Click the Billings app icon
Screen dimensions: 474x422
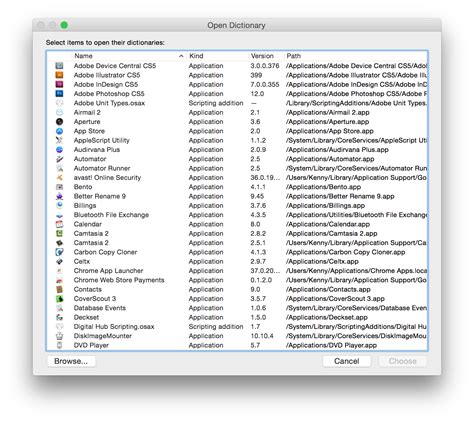59,205
